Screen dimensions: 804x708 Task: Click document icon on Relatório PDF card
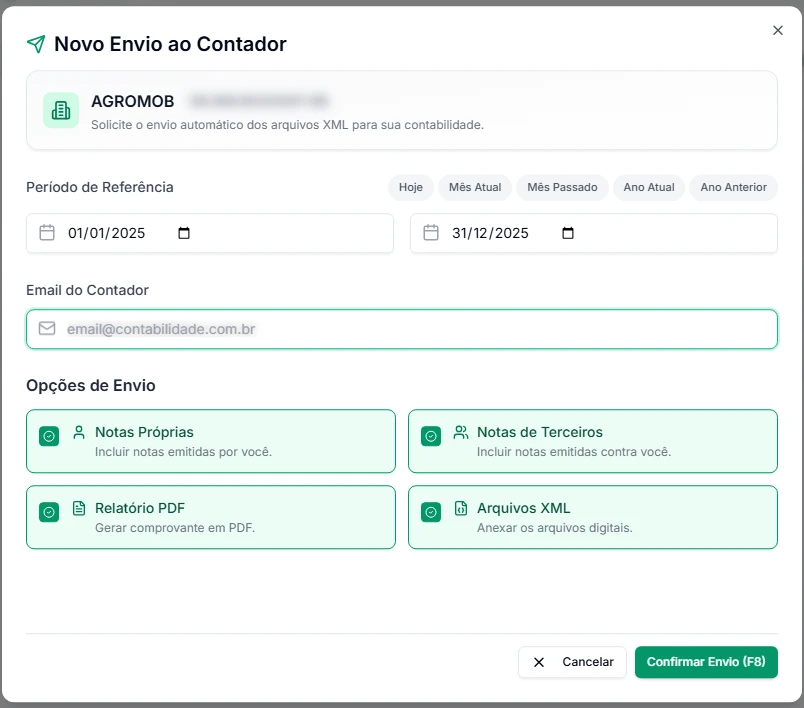click(x=79, y=508)
